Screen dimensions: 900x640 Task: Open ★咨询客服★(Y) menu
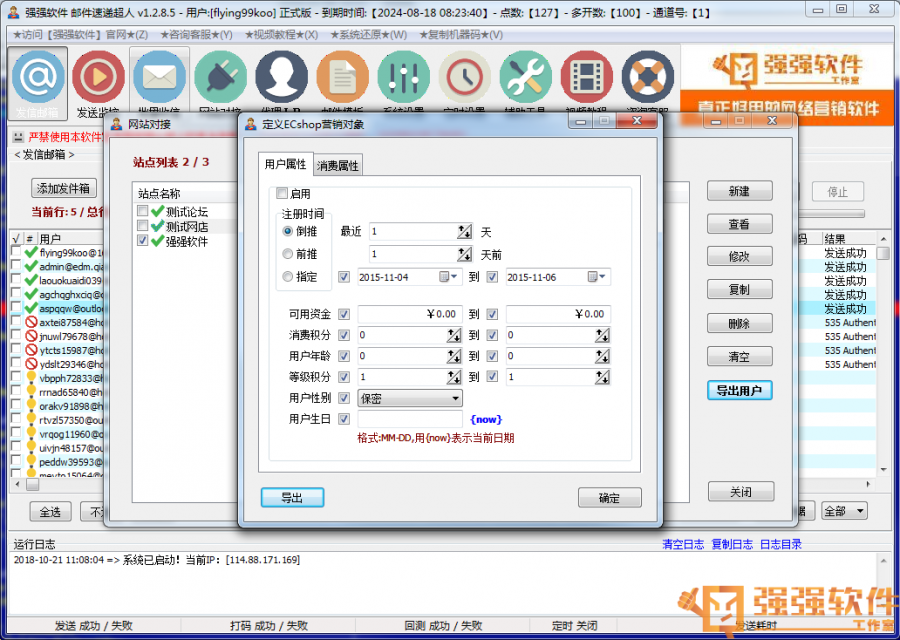[x=196, y=35]
